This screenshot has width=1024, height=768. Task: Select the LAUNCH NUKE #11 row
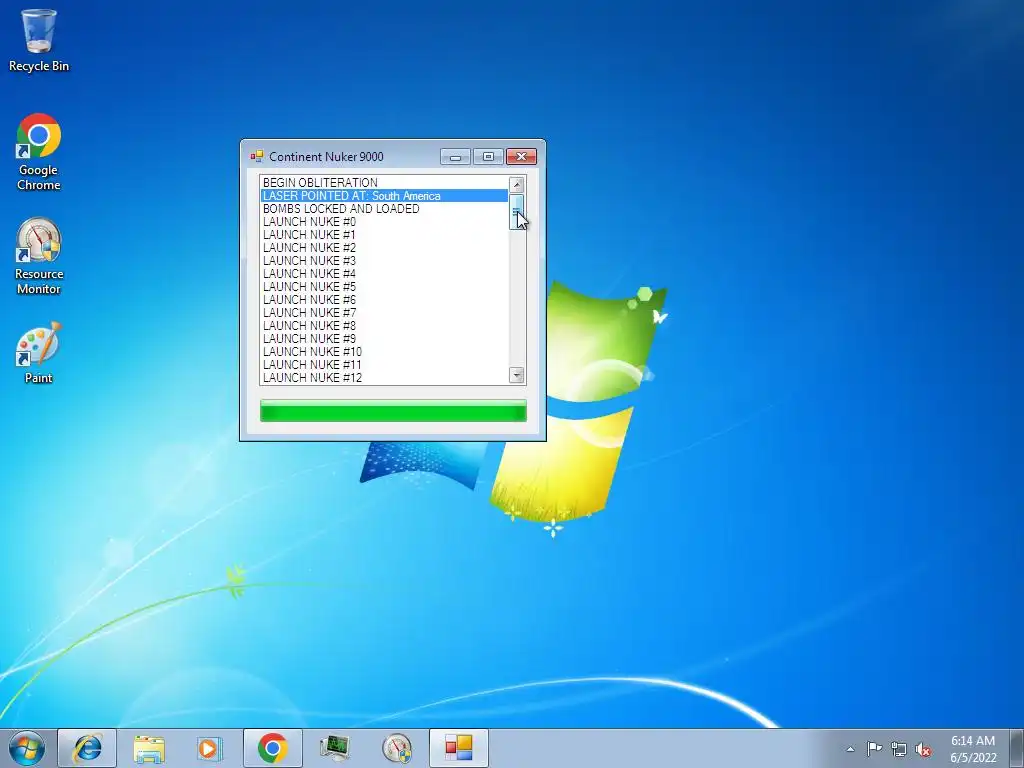pyautogui.click(x=384, y=365)
